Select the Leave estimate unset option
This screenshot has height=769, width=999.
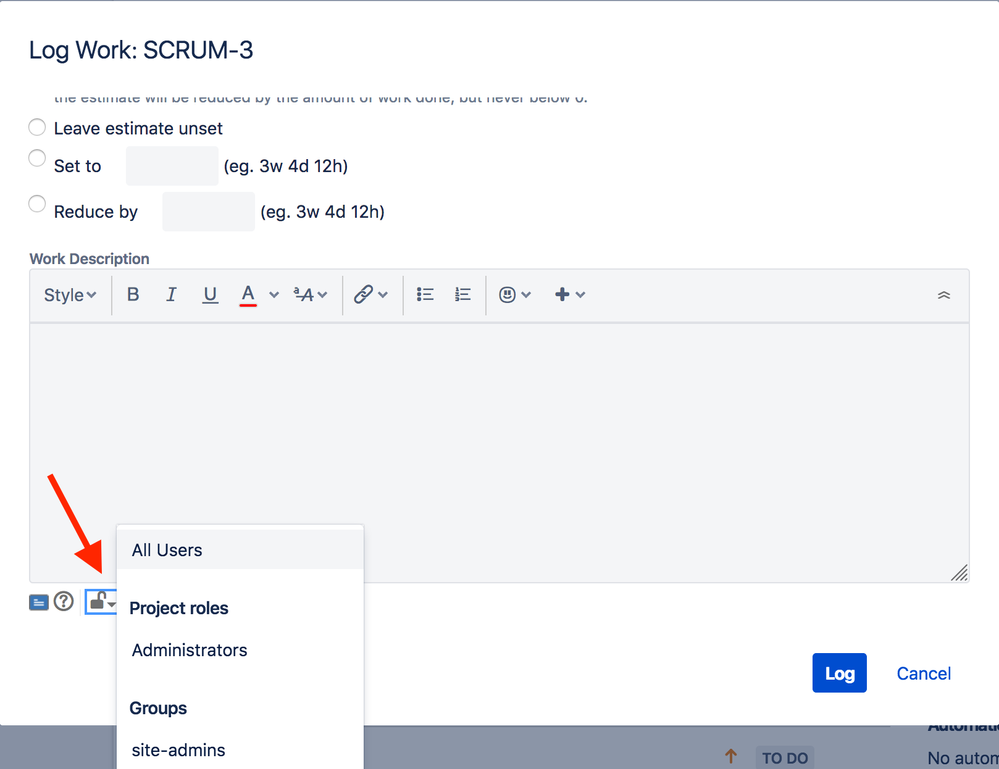pos(36,127)
